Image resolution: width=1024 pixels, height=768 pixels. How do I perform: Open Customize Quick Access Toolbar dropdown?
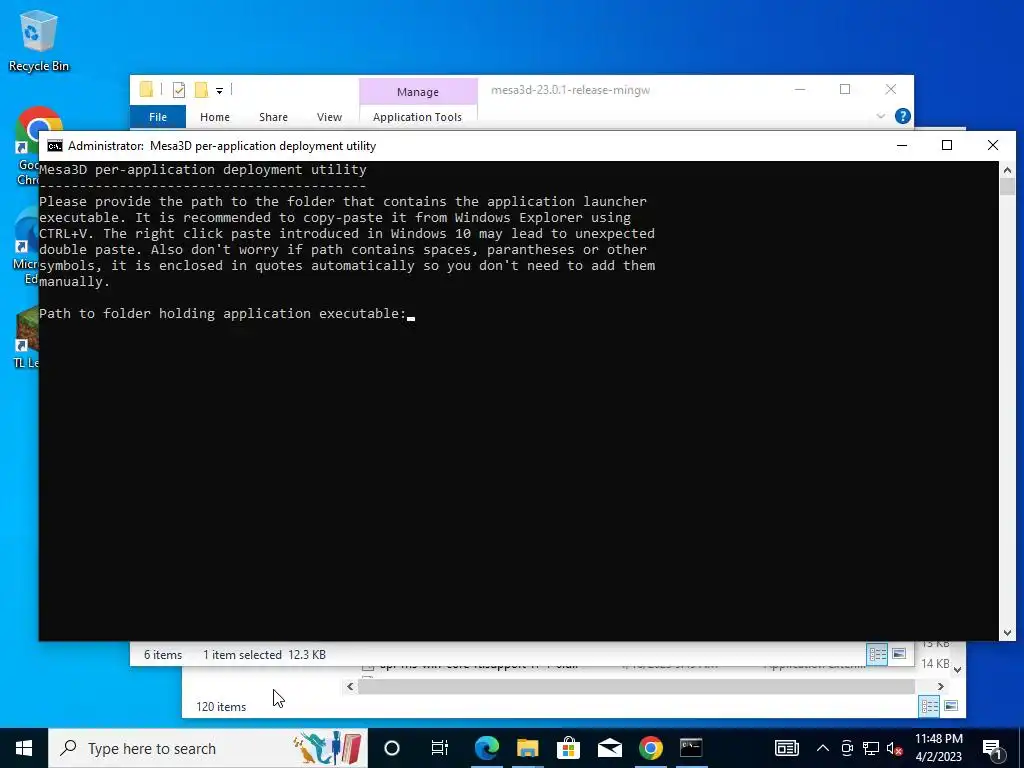(219, 91)
